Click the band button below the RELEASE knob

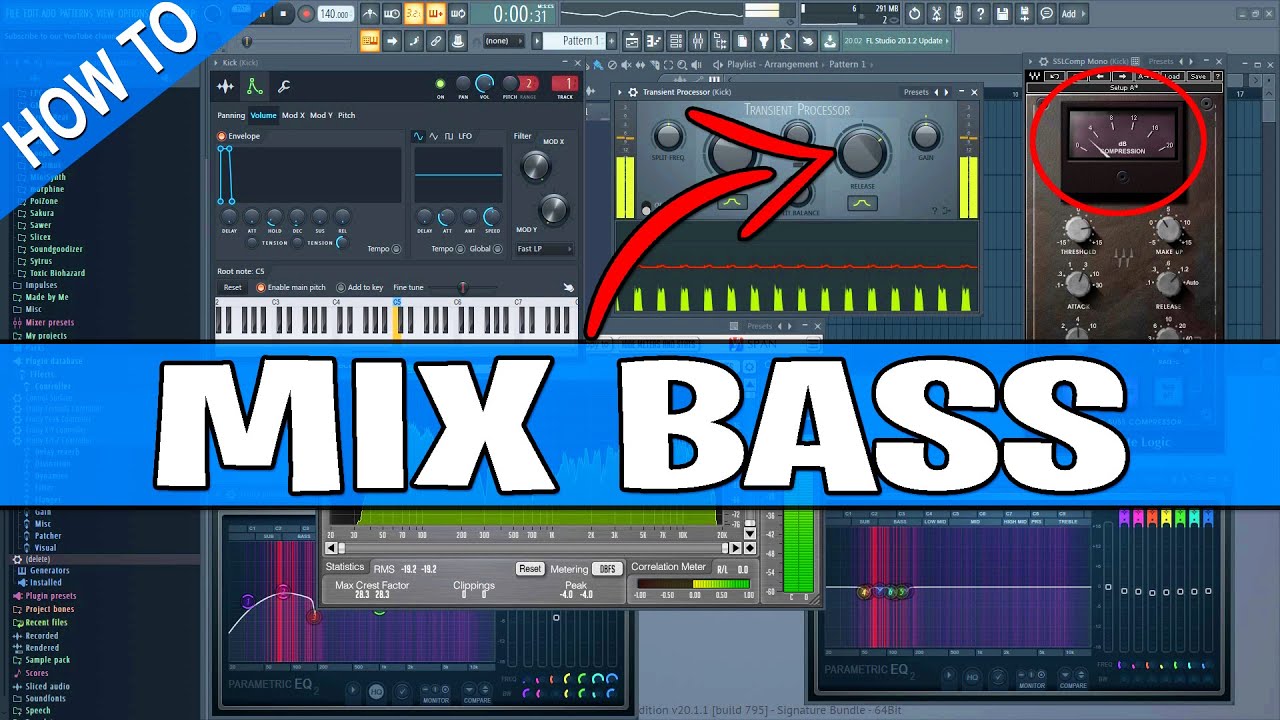coord(862,203)
